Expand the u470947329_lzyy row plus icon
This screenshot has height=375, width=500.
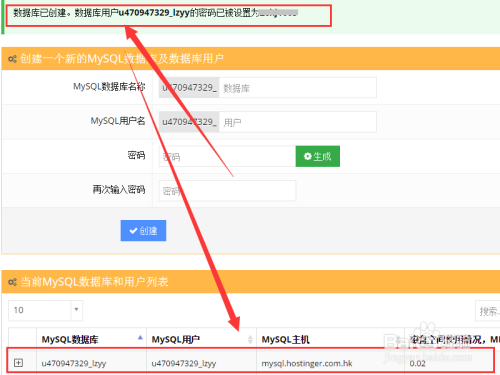(x=19, y=363)
